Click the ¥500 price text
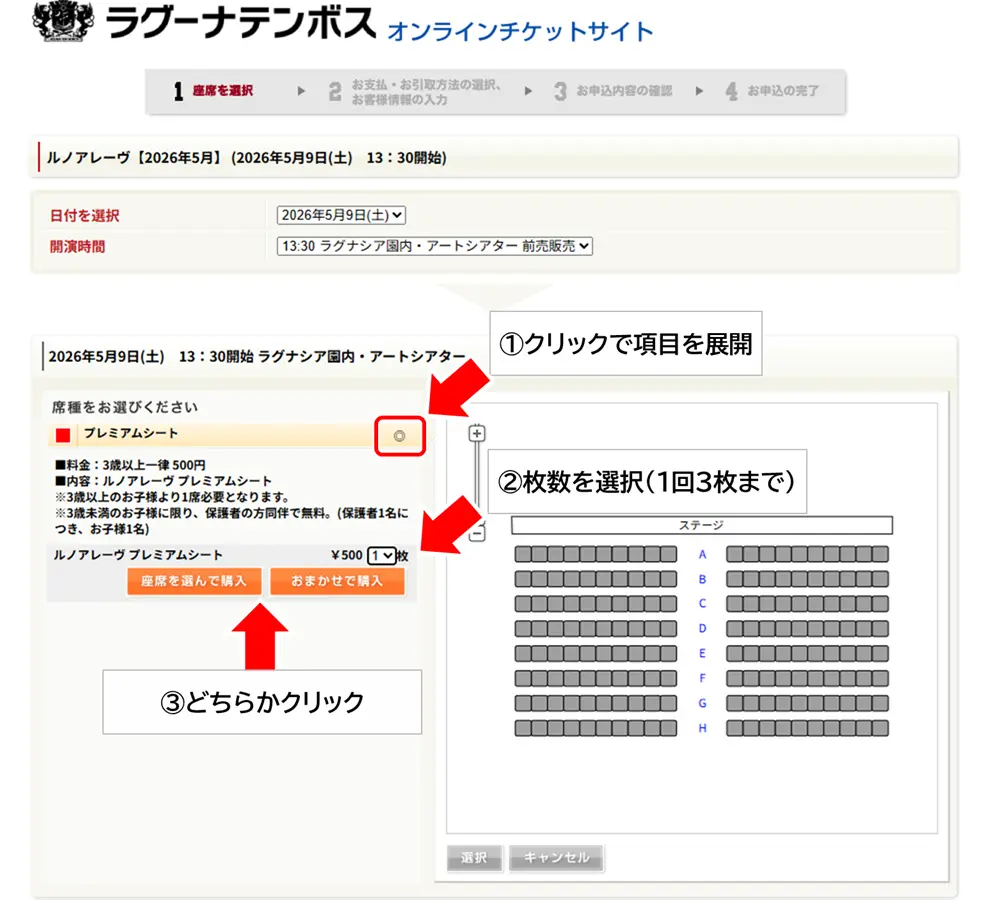 [347, 556]
